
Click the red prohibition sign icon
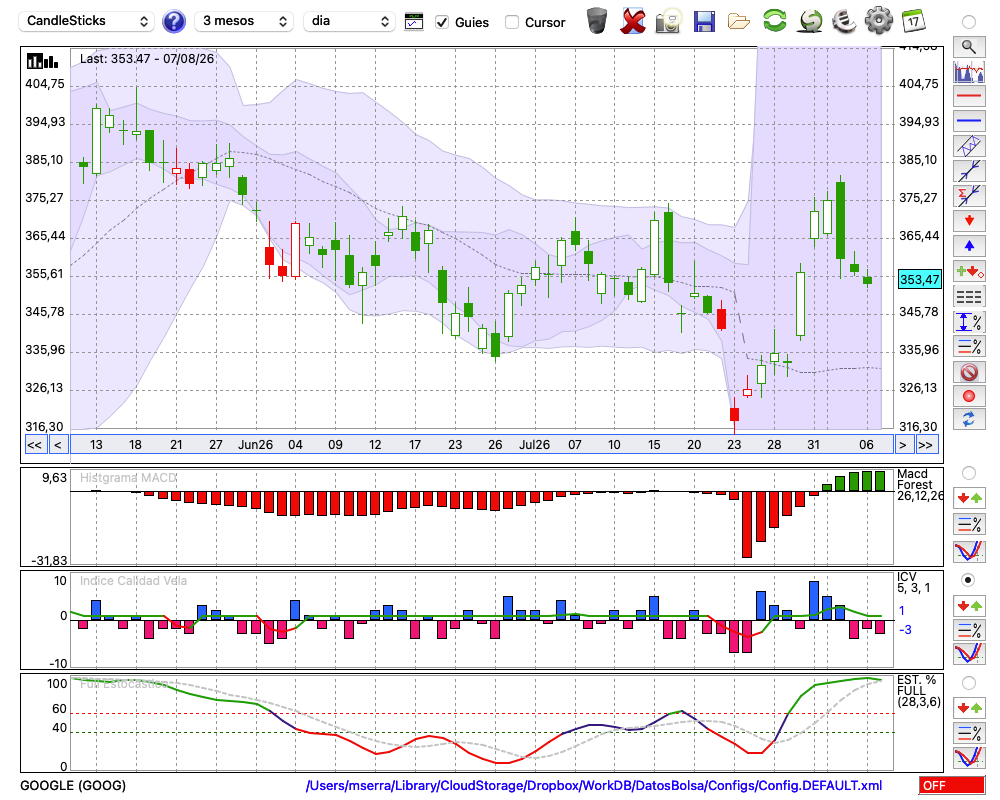pyautogui.click(x=969, y=371)
